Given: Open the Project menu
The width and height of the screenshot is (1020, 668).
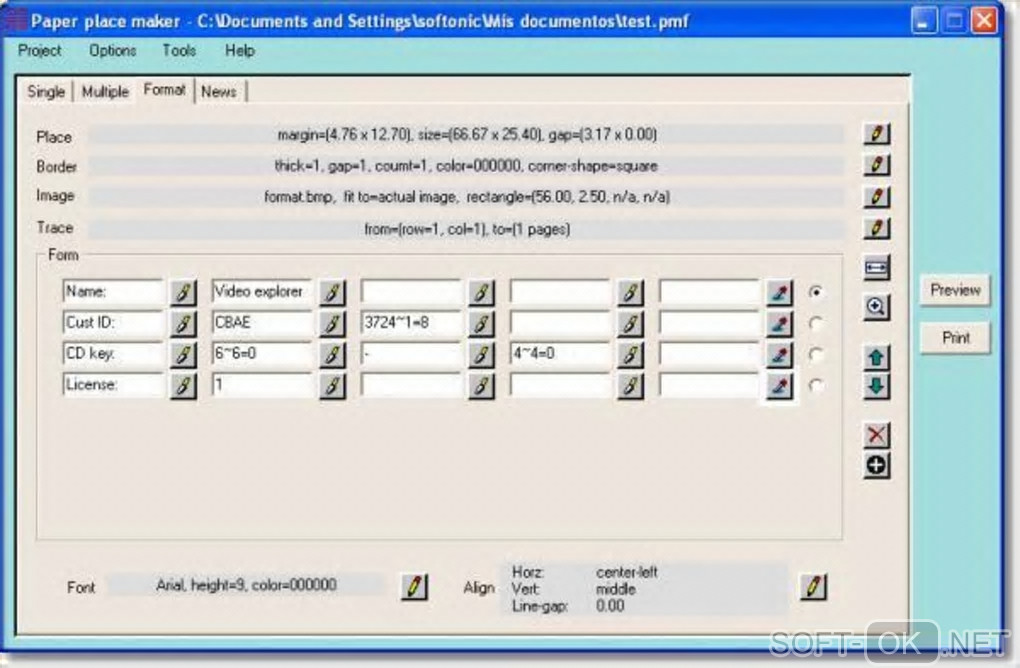Looking at the screenshot, I should click(40, 51).
